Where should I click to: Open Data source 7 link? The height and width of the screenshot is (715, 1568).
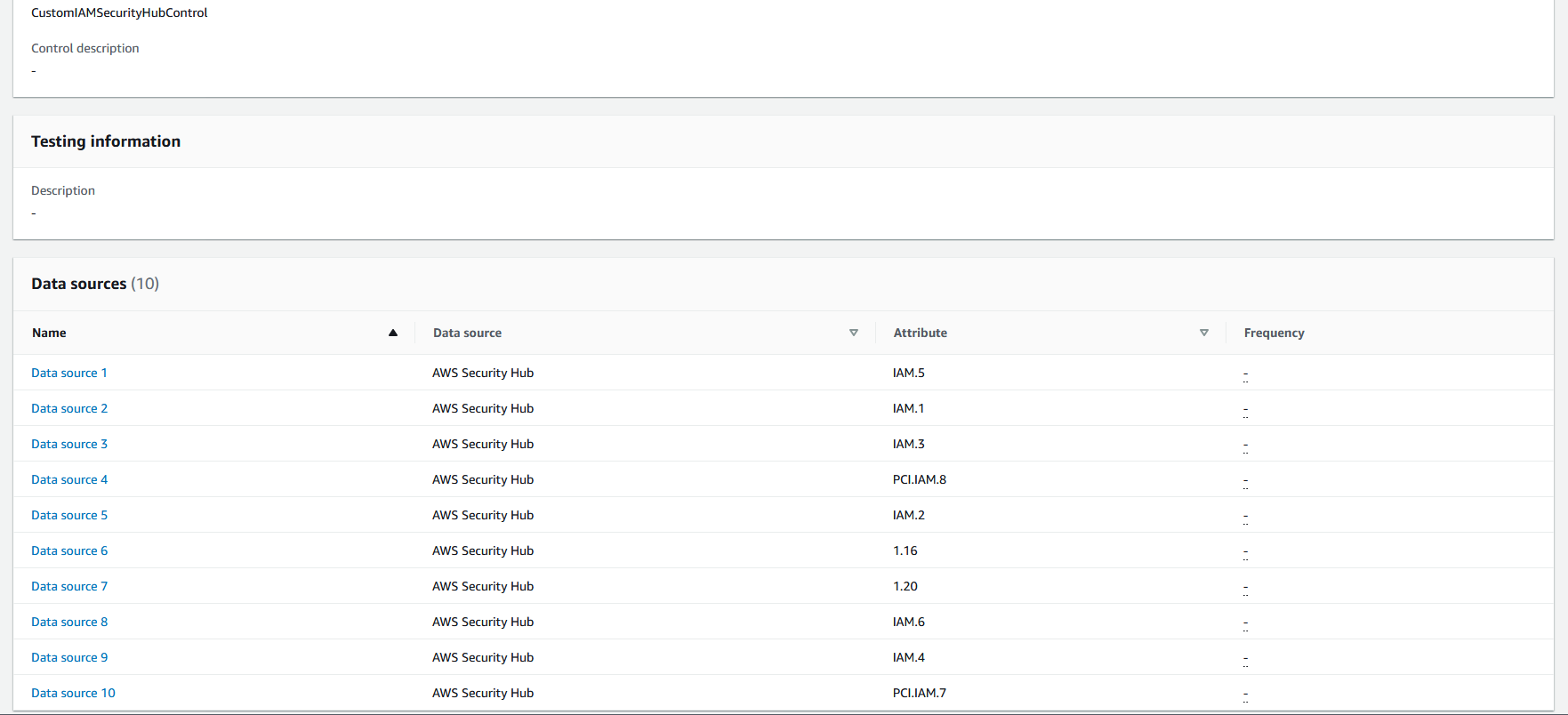(x=69, y=586)
